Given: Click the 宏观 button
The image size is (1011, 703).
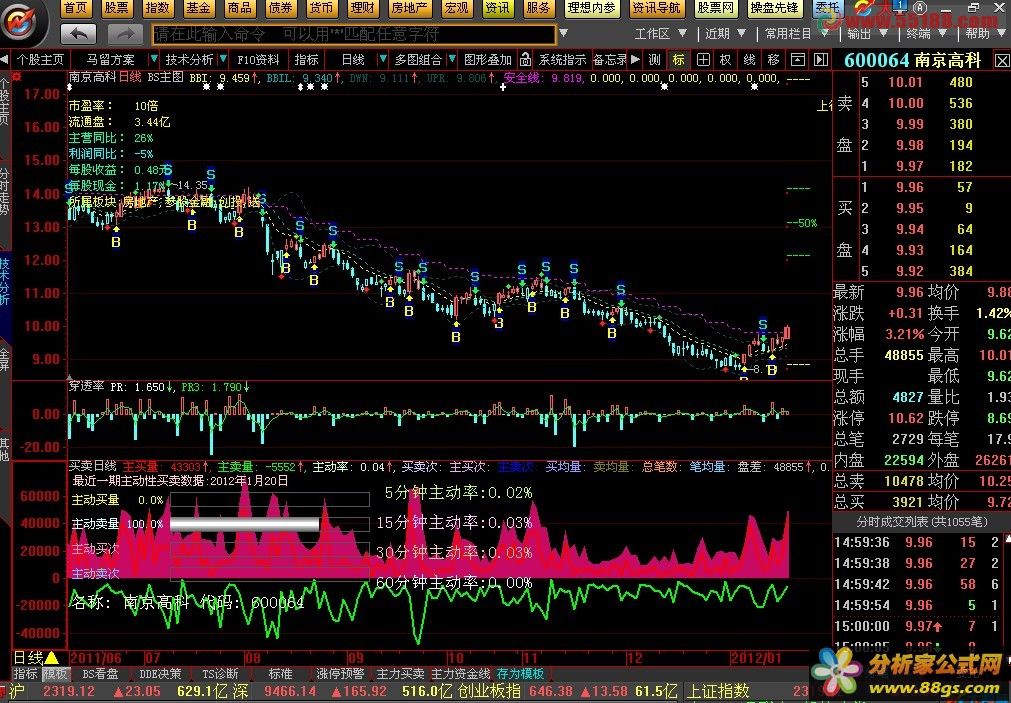Looking at the screenshot, I should pos(456,8).
